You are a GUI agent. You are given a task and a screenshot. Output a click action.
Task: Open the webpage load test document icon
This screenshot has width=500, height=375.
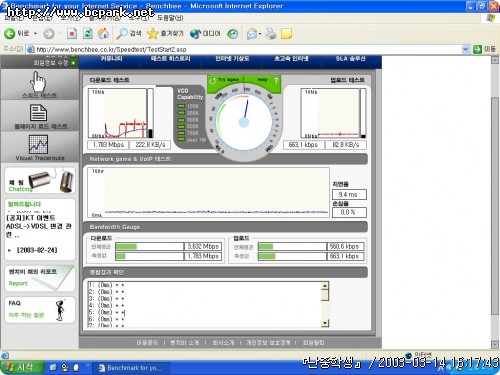tap(38, 113)
